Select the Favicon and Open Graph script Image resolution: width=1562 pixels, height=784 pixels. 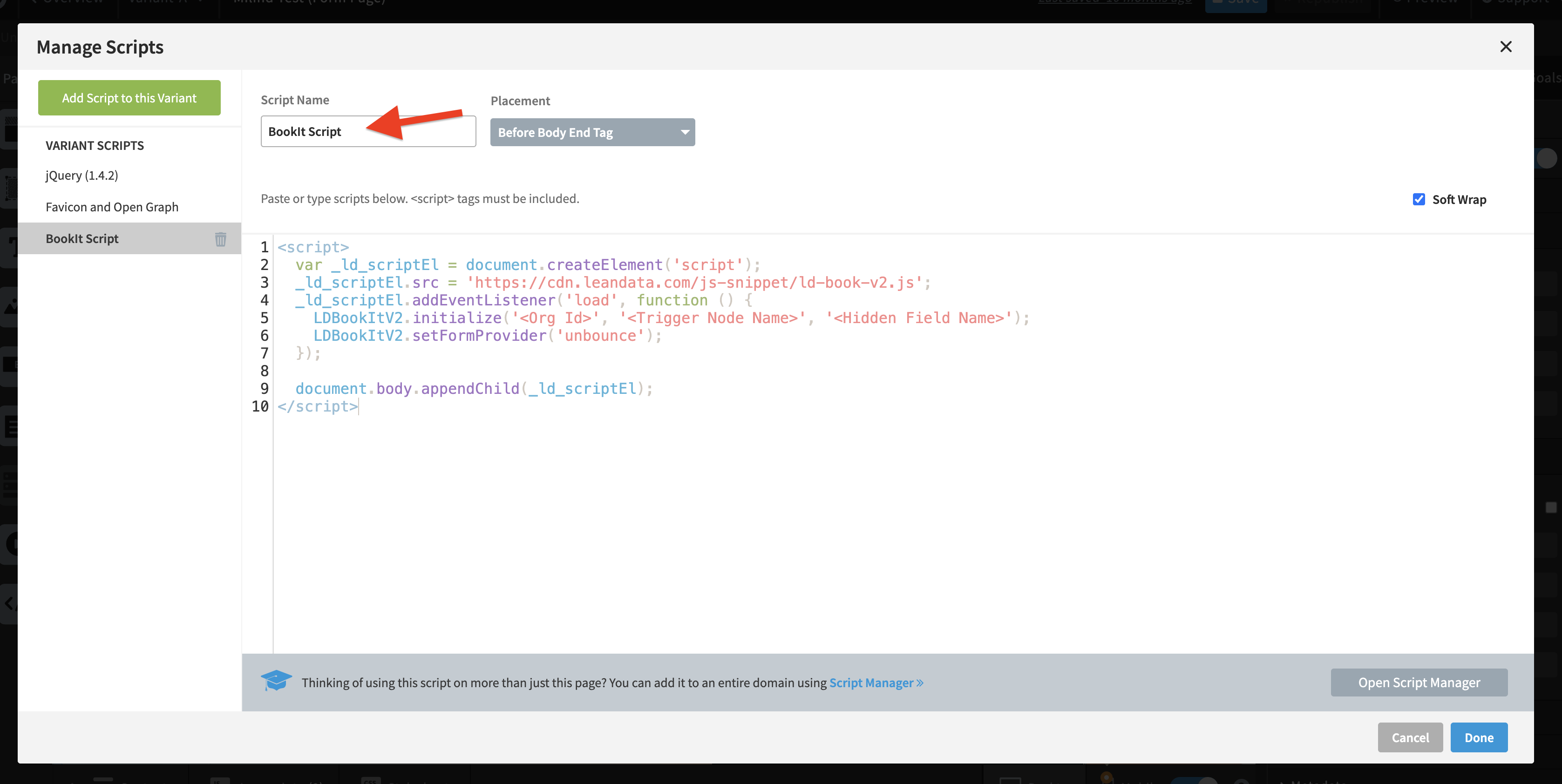[112, 207]
